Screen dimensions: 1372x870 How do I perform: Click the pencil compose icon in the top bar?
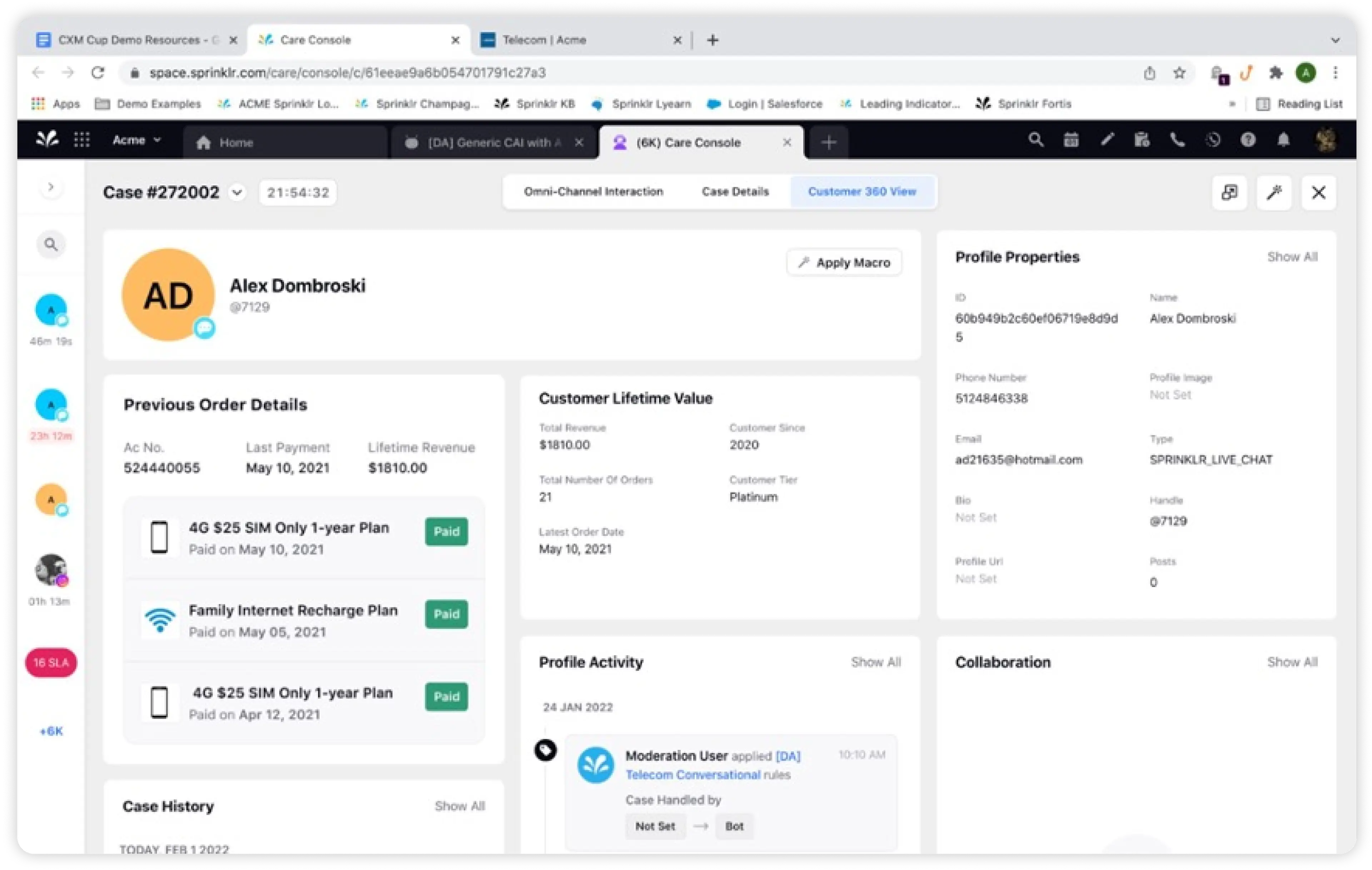1107,140
